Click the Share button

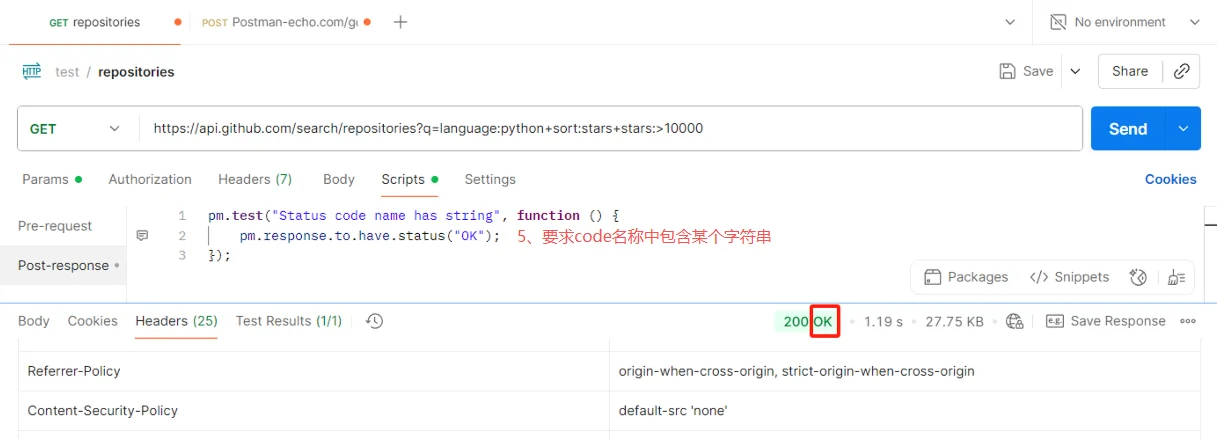pos(1130,71)
